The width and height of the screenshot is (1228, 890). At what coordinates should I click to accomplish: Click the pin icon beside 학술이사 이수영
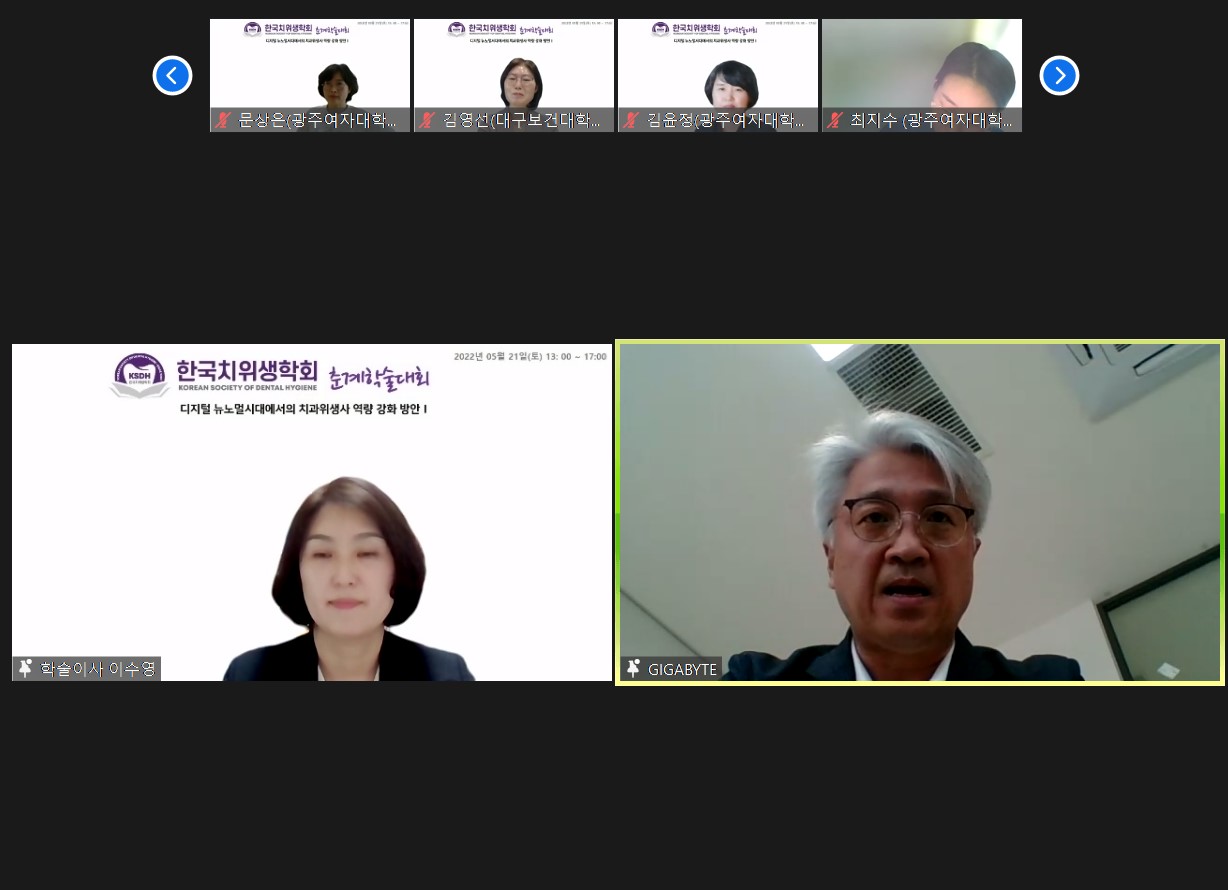pyautogui.click(x=26, y=668)
